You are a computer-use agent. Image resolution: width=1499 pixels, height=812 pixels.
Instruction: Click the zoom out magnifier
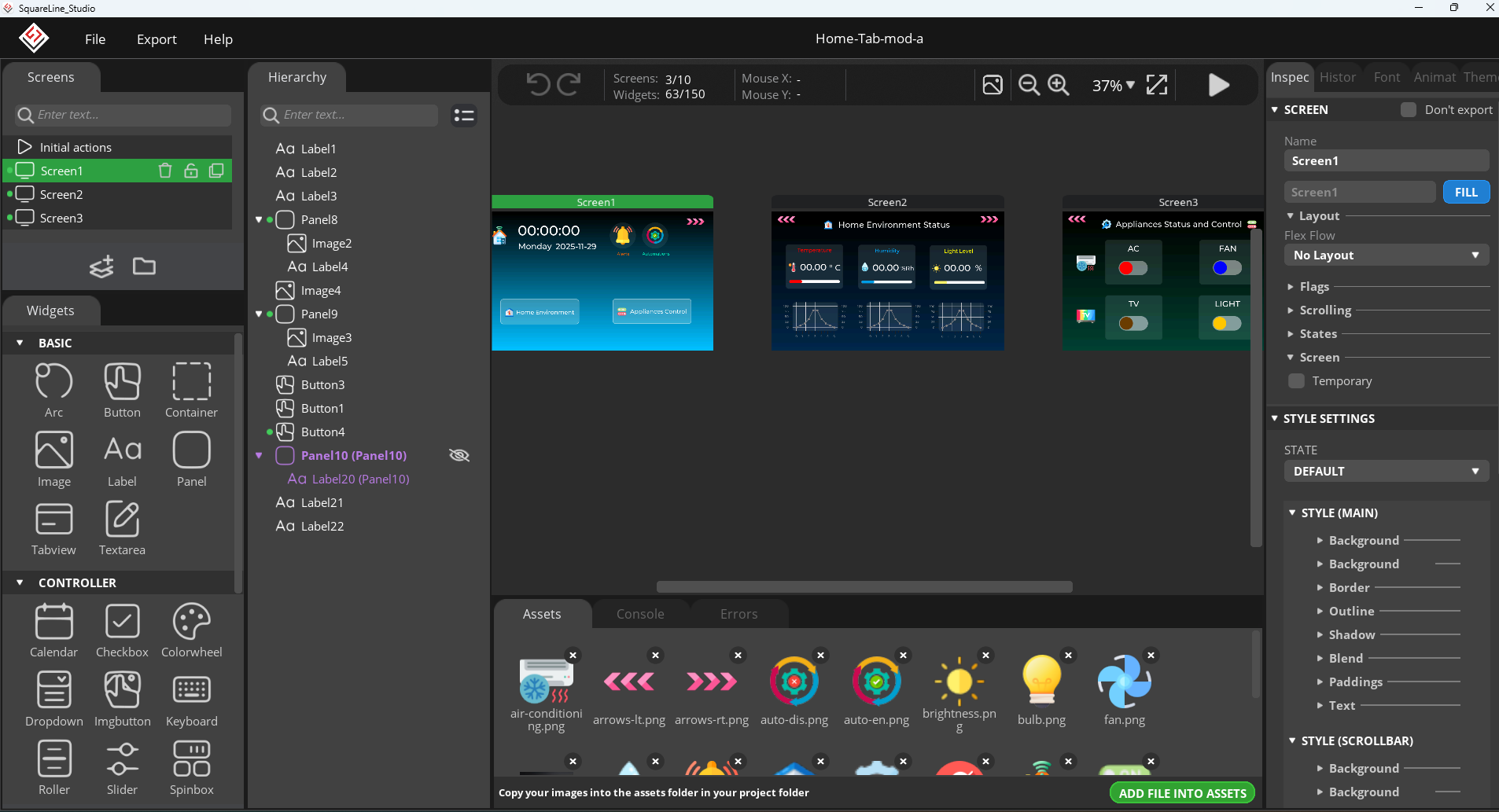click(1029, 85)
